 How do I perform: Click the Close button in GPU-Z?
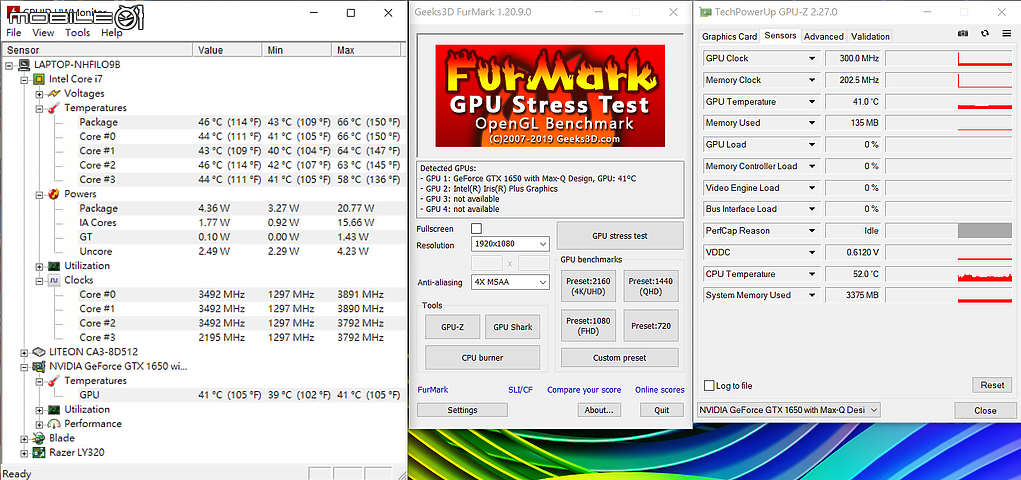(x=985, y=410)
